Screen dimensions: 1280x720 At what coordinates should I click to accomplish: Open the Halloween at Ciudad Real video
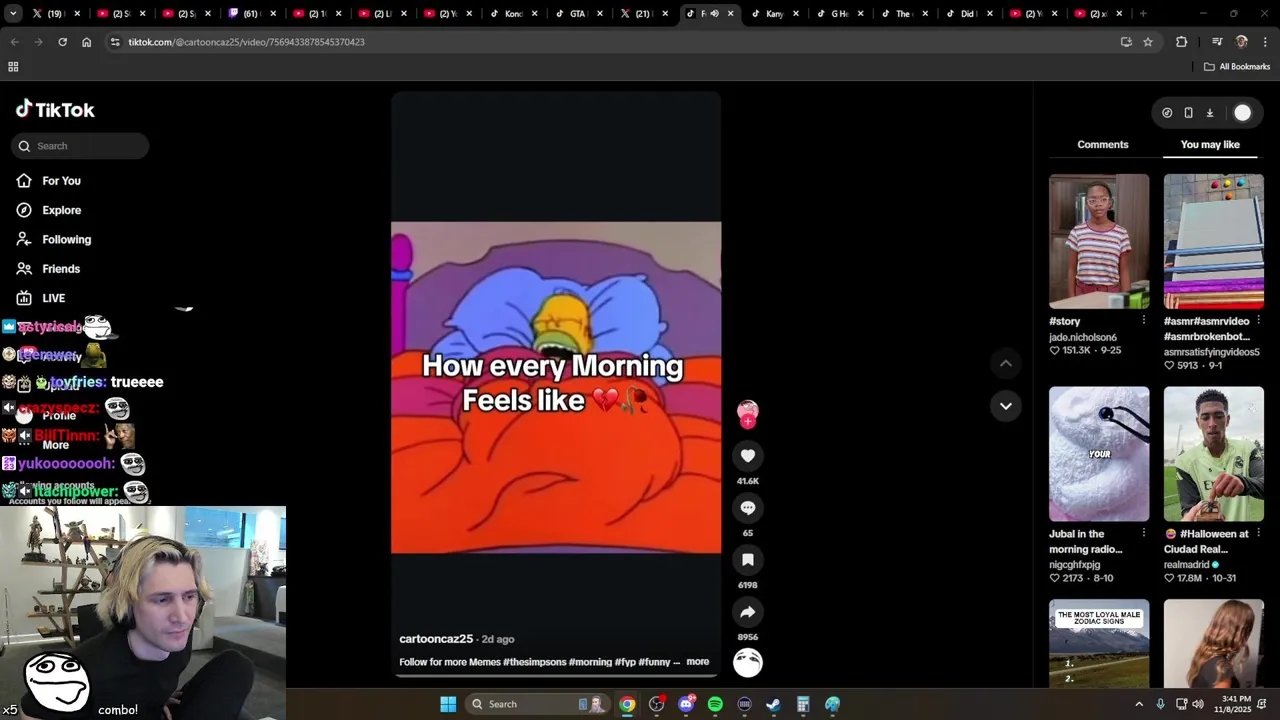(1214, 454)
